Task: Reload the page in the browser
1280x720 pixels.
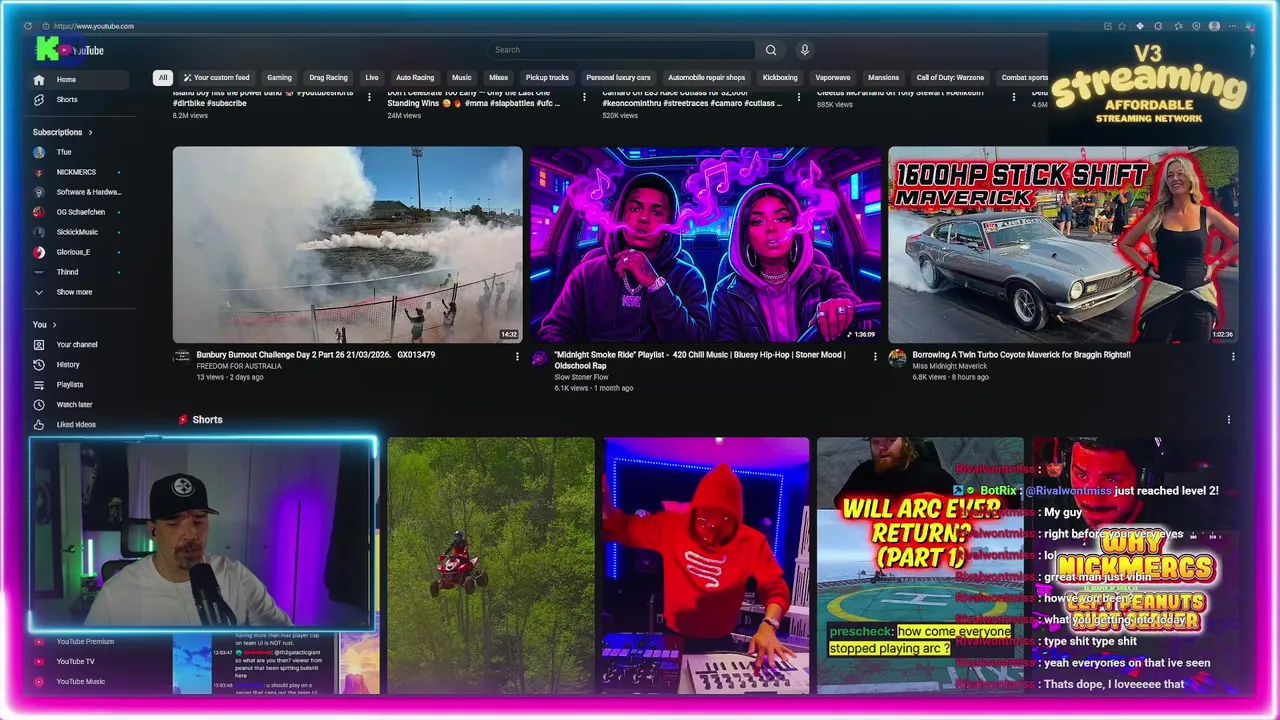Action: pyautogui.click(x=27, y=26)
